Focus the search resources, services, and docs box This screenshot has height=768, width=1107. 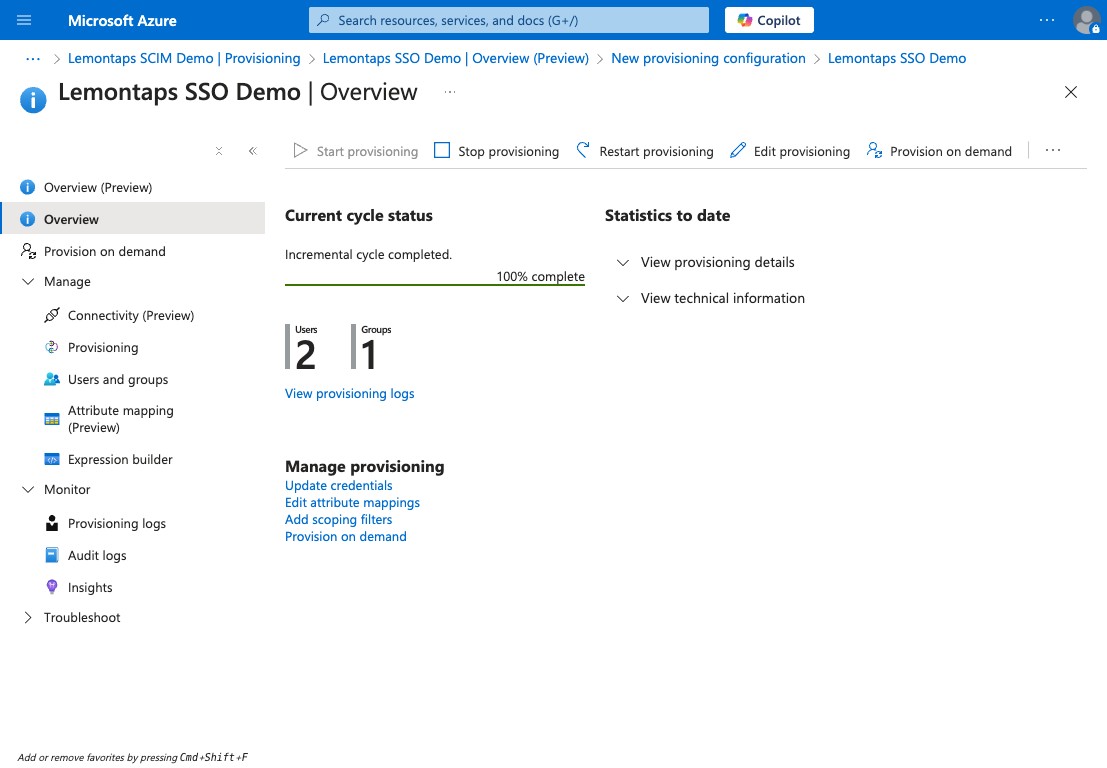pos(508,20)
